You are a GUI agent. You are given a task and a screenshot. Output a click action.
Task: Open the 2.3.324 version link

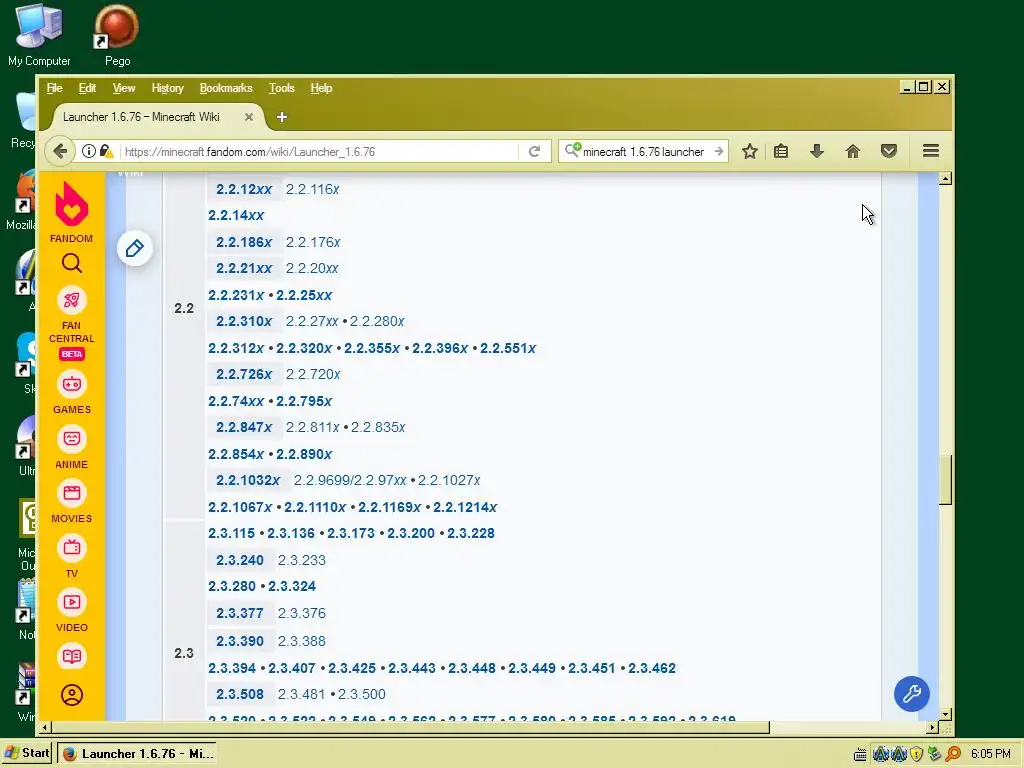[292, 586]
